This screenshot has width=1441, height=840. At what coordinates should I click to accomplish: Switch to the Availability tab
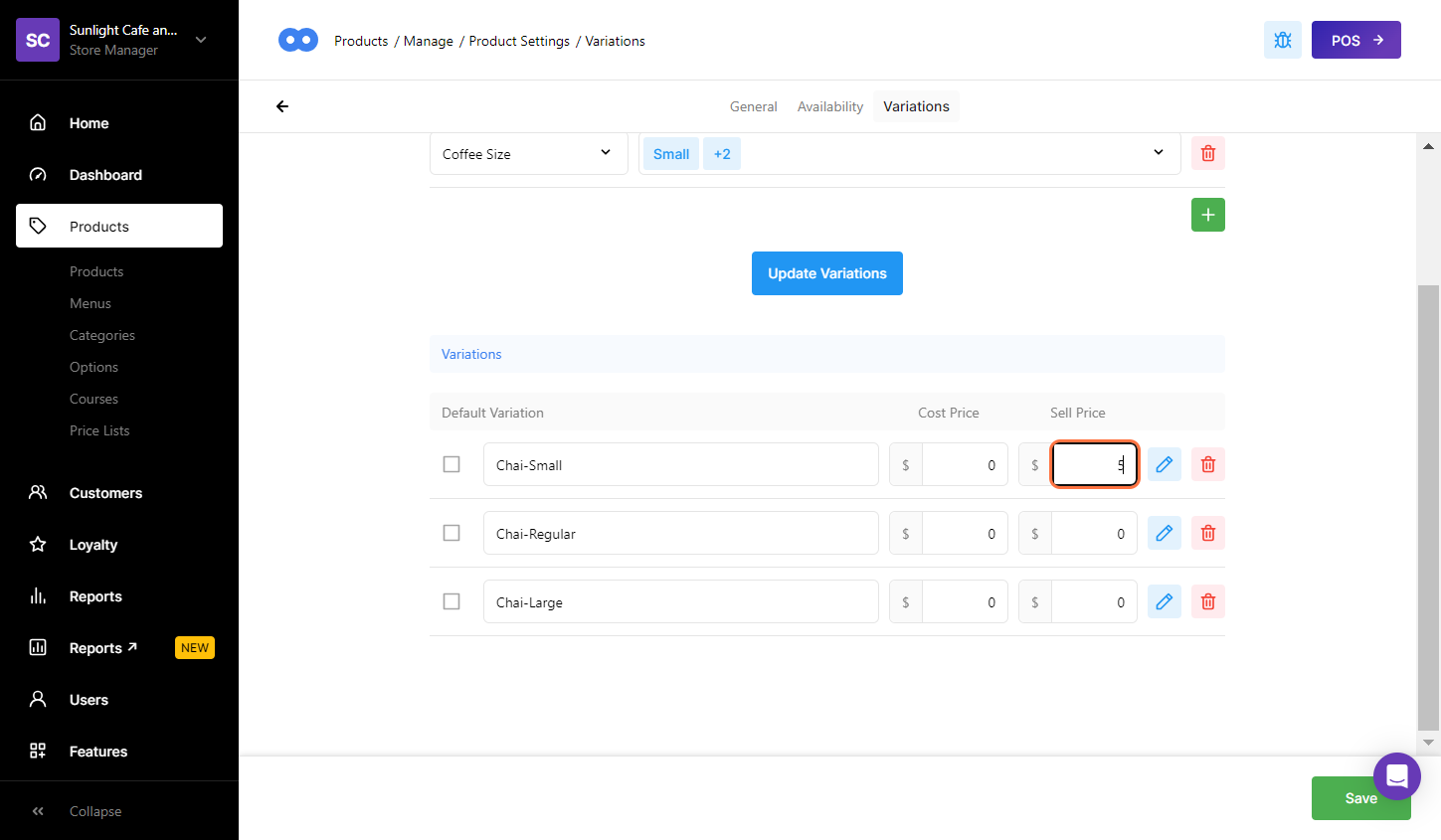[x=829, y=106]
